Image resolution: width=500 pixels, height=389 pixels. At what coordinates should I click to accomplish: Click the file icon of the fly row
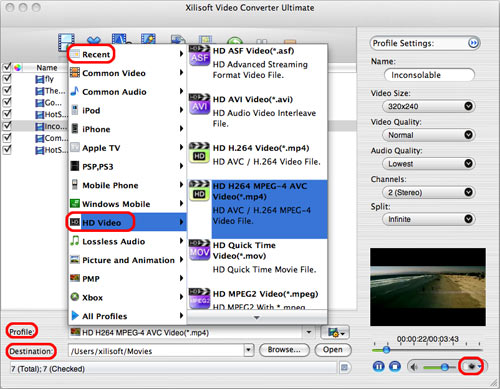(x=40, y=79)
